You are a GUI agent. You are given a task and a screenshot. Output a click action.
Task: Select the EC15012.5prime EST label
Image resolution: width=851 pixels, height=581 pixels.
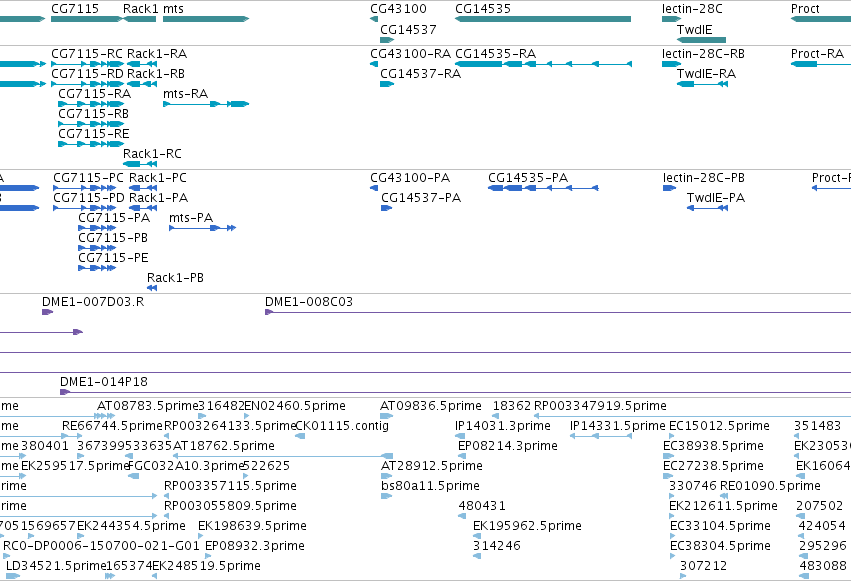pyautogui.click(x=719, y=426)
